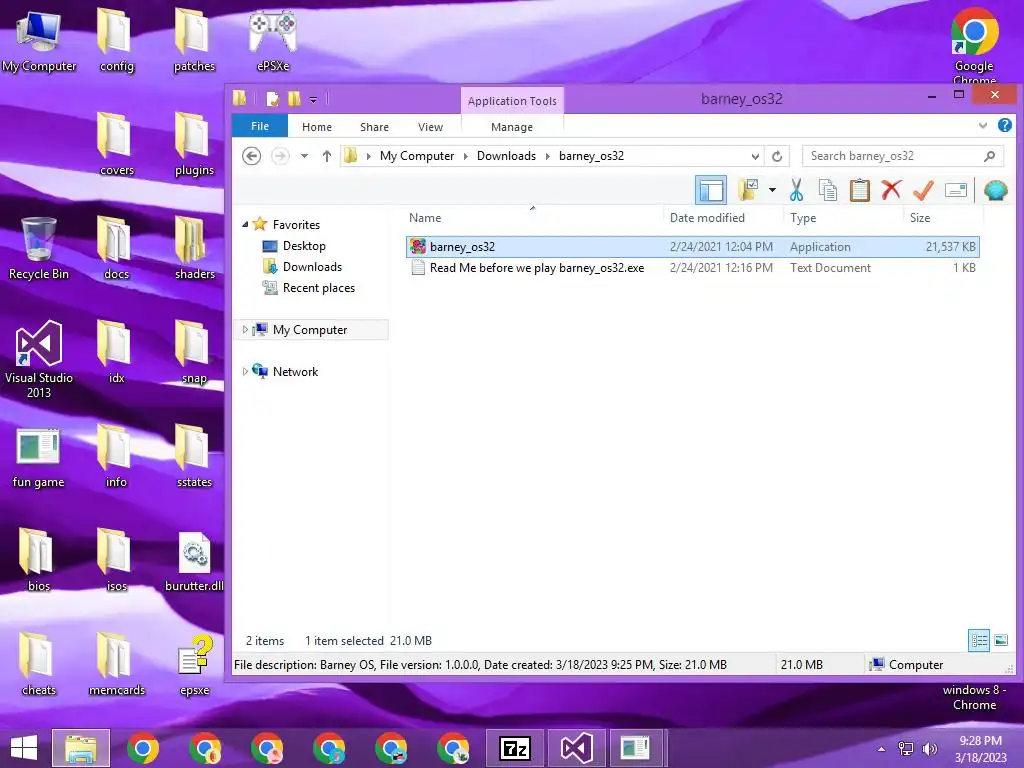The height and width of the screenshot is (768, 1024).
Task: Switch to the View ribbon tab
Action: point(430,127)
